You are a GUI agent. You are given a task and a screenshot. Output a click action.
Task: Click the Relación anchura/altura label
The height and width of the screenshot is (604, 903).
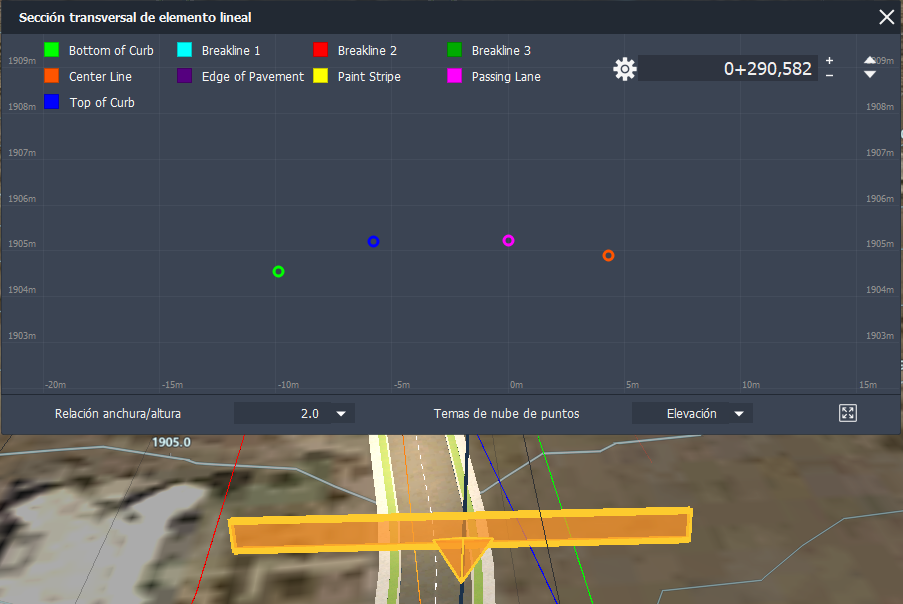pos(117,413)
